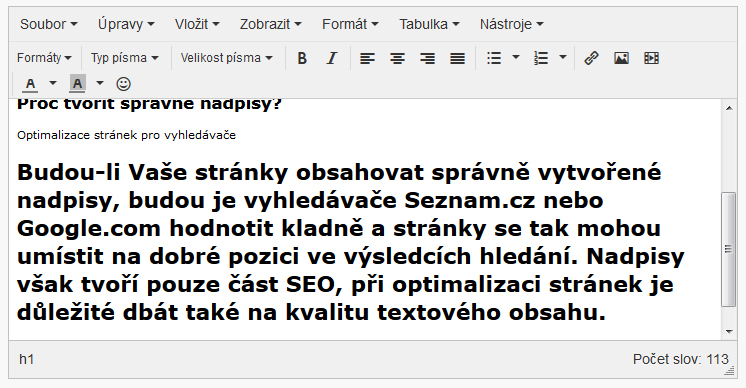This screenshot has height=388, width=746.
Task: Insert media with video icon
Action: click(x=651, y=58)
